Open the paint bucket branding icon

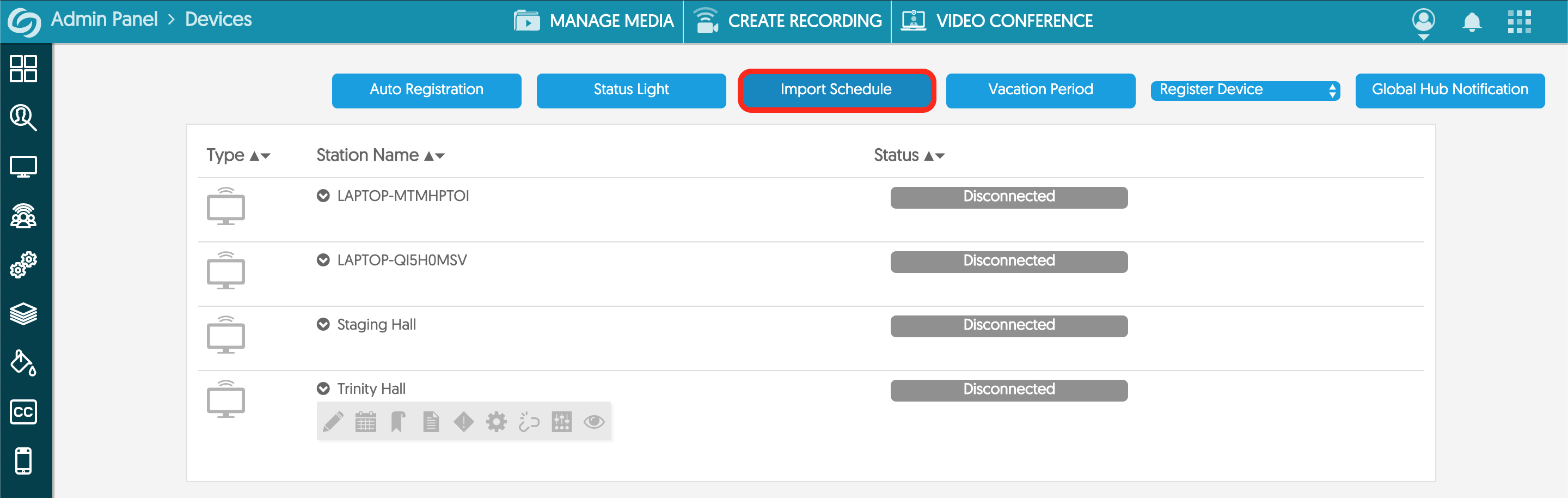click(23, 363)
